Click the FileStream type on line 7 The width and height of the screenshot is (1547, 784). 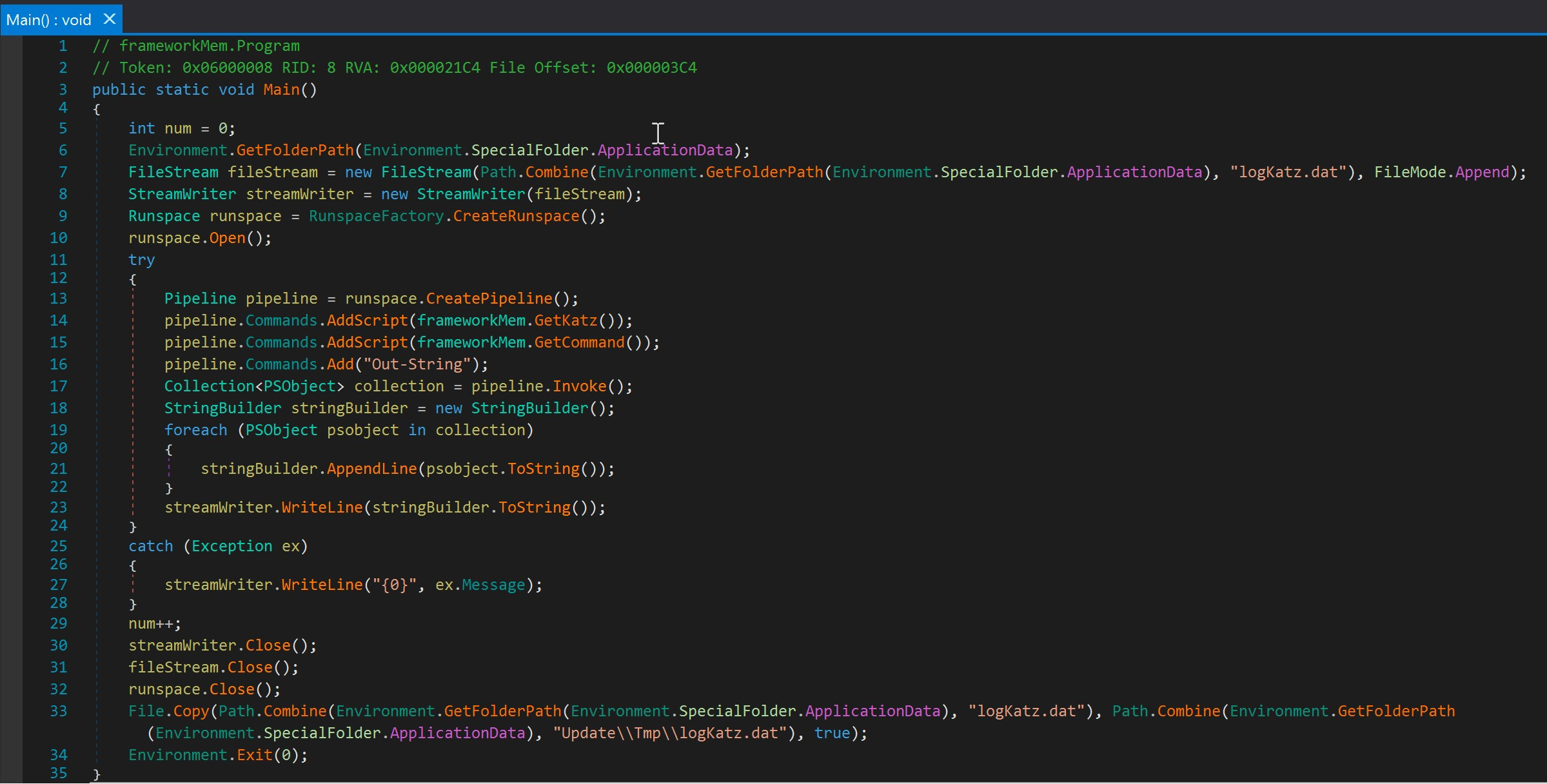click(x=173, y=172)
